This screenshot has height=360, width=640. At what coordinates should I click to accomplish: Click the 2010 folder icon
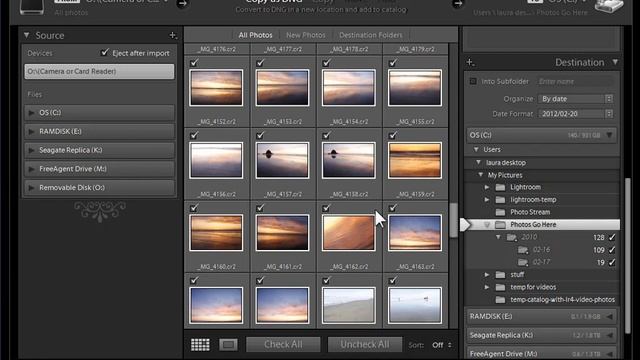511,237
